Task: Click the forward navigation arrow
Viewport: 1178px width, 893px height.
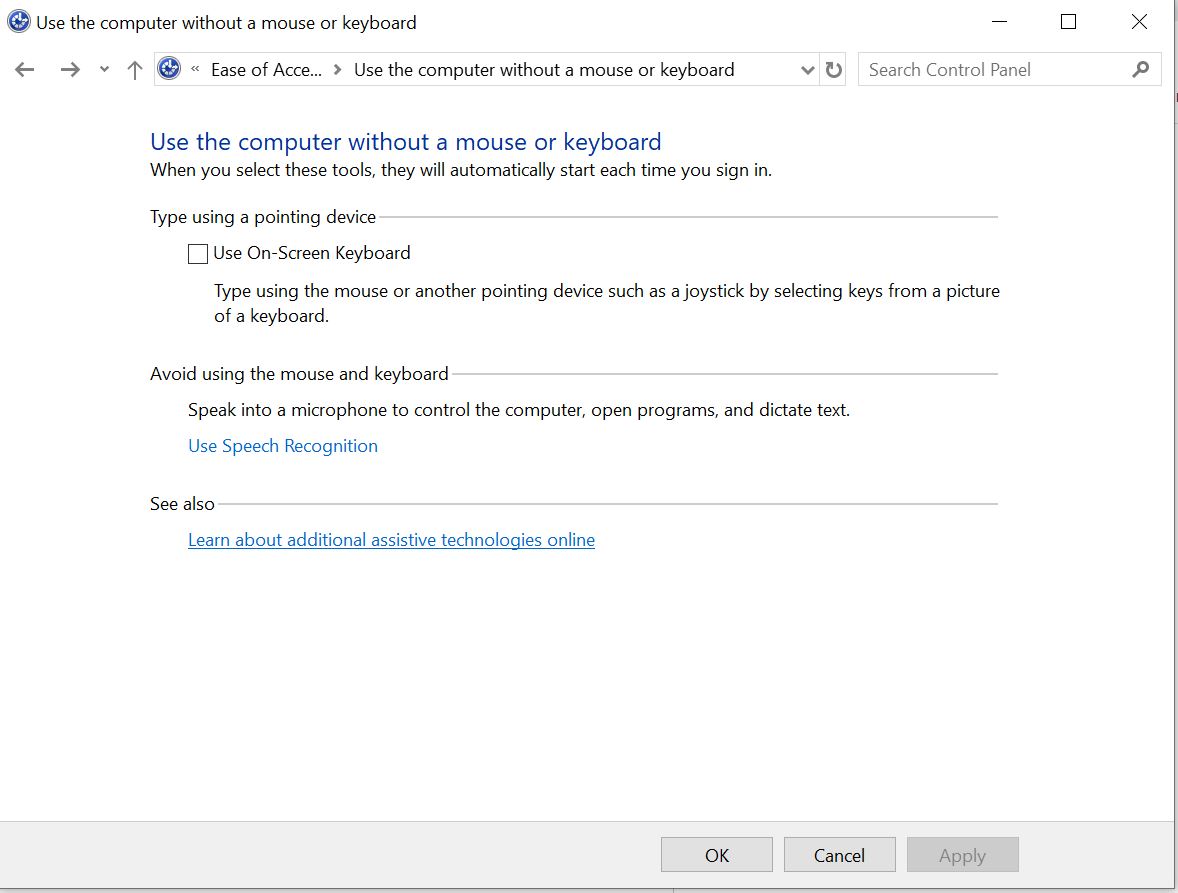Action: pyautogui.click(x=70, y=69)
